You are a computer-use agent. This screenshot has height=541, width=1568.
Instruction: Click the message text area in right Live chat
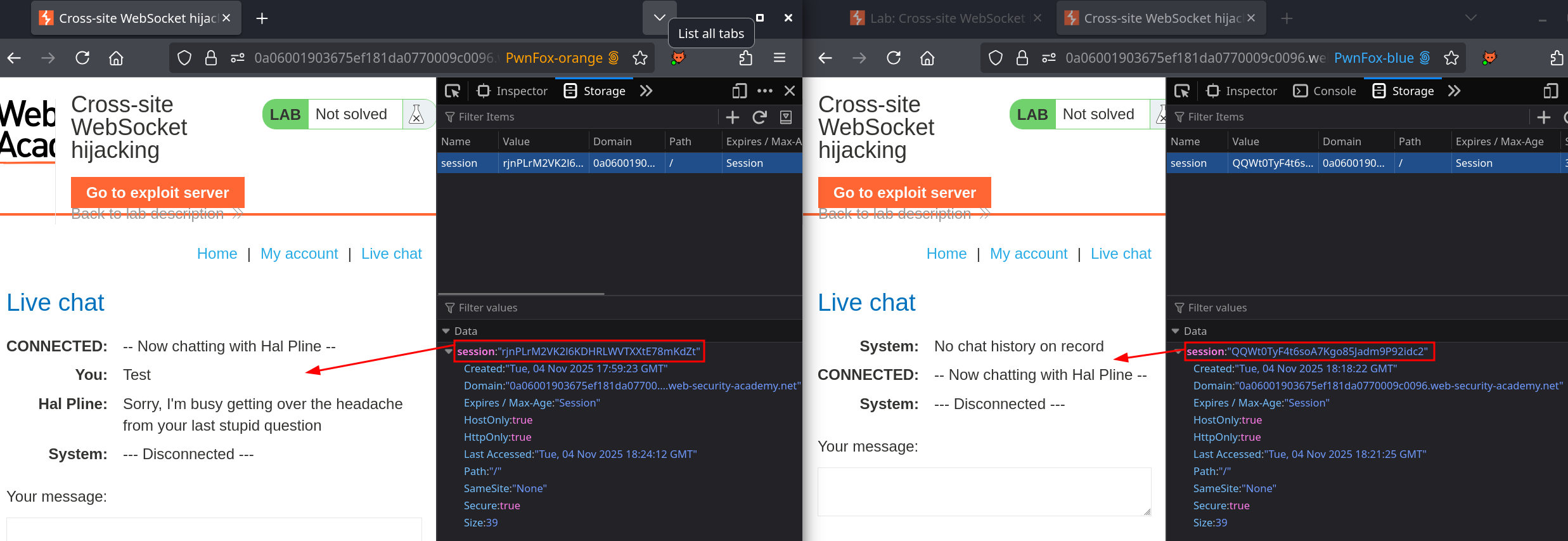coord(984,492)
